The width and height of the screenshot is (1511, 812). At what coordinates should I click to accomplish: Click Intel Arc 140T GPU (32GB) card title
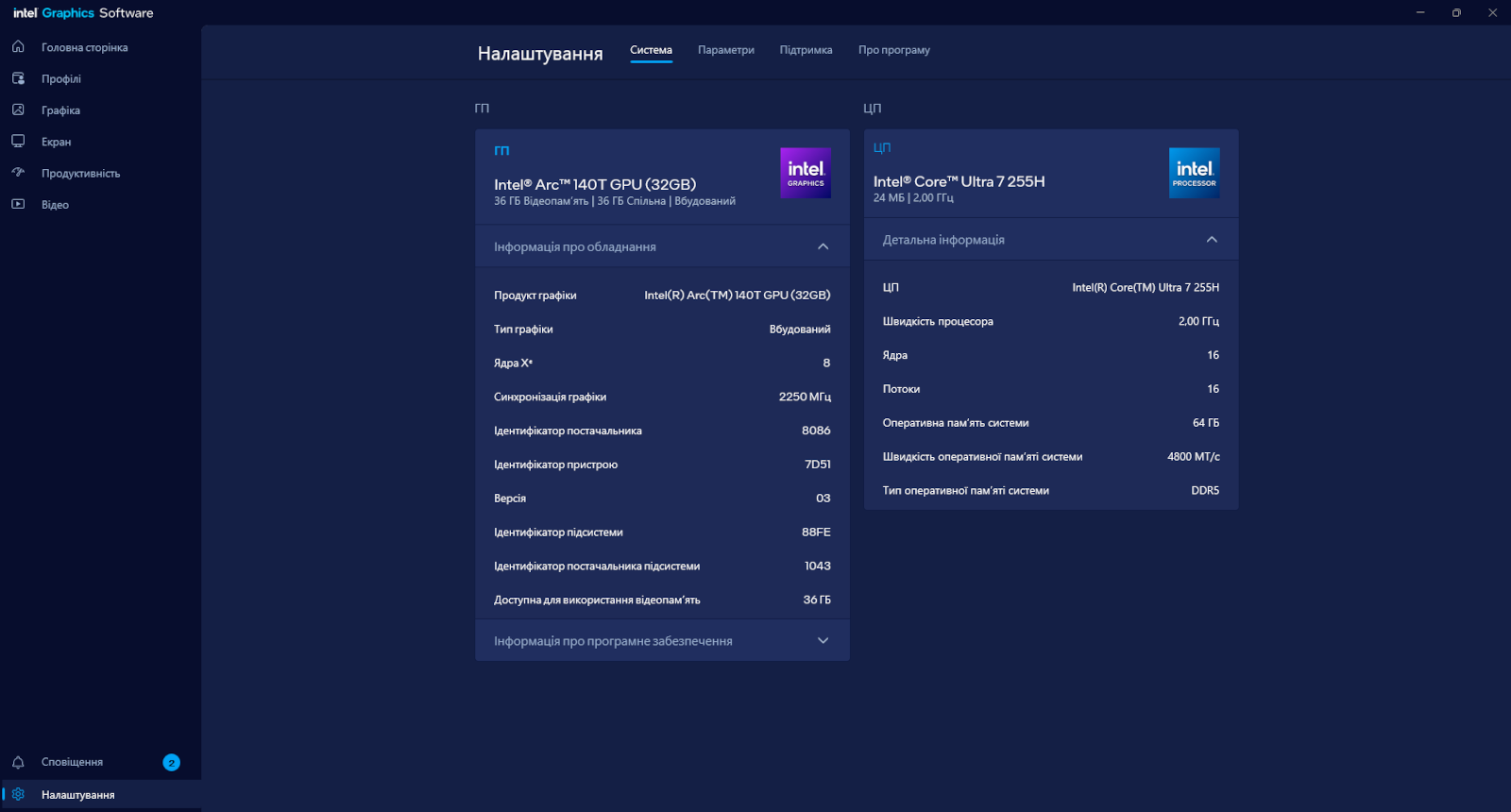595,184
